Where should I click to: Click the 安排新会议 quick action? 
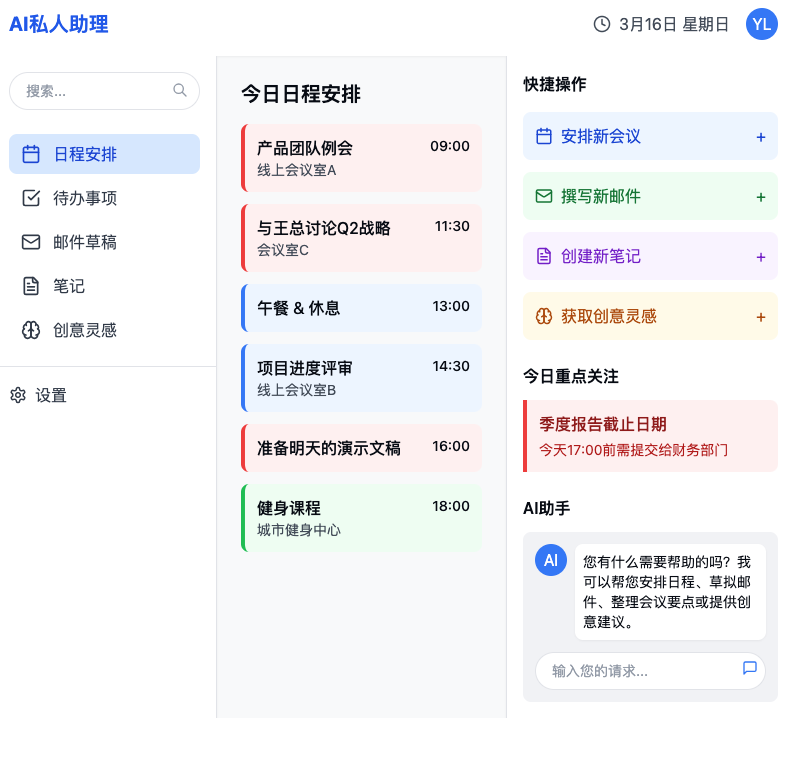pos(650,136)
